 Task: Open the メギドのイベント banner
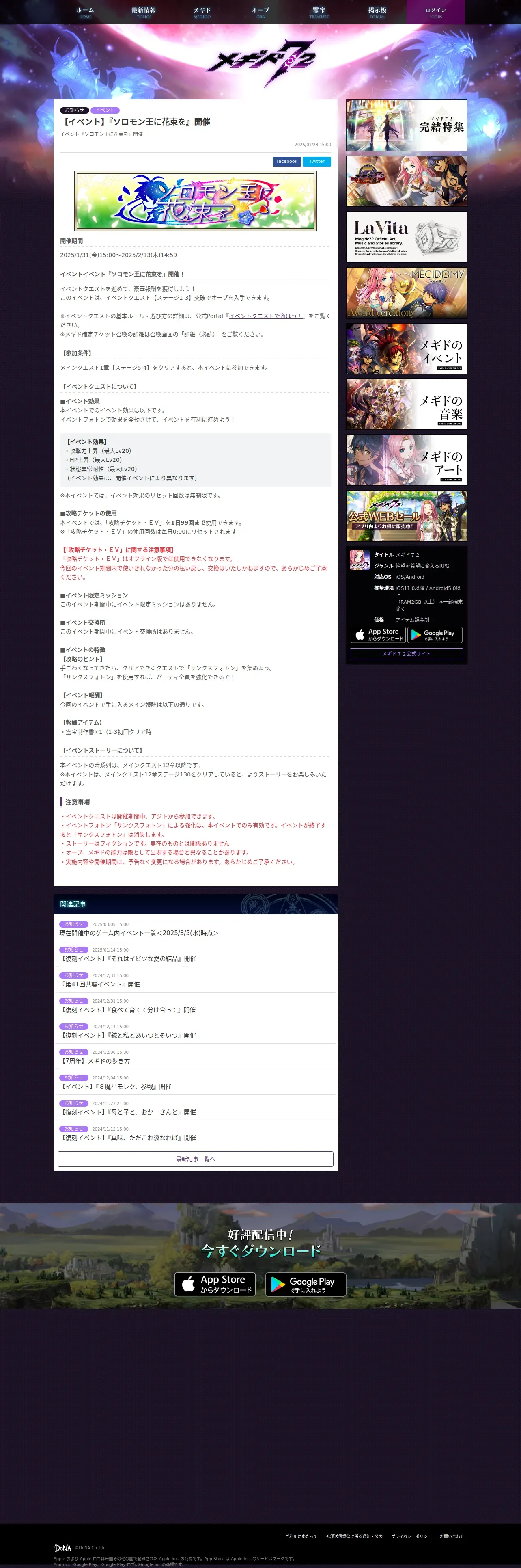tap(406, 349)
